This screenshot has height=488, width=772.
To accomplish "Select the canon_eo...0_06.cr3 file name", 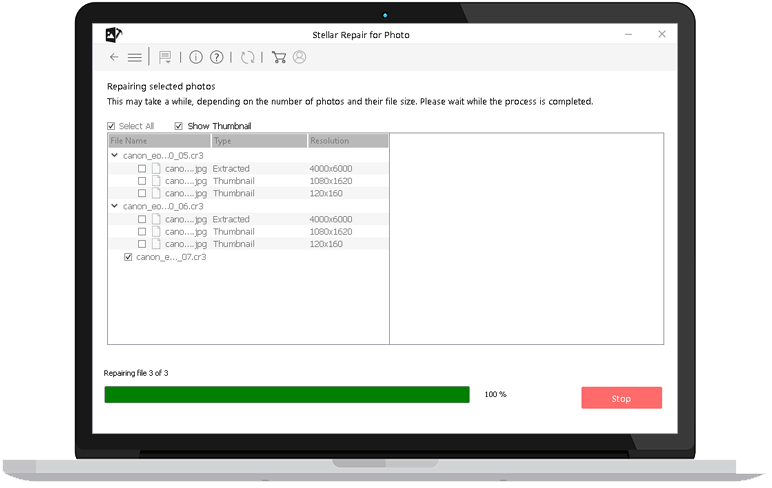I will (x=163, y=206).
